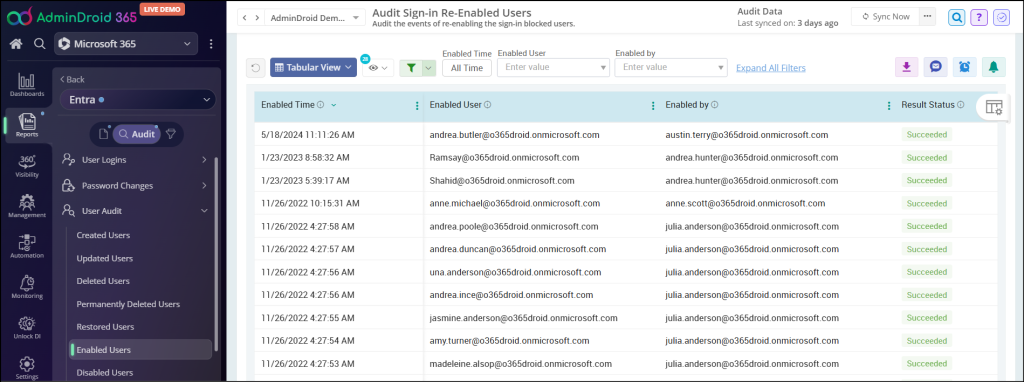Screen dimensions: 1024x382
Task: Show info for Enabled User column
Action: [x=488, y=104]
